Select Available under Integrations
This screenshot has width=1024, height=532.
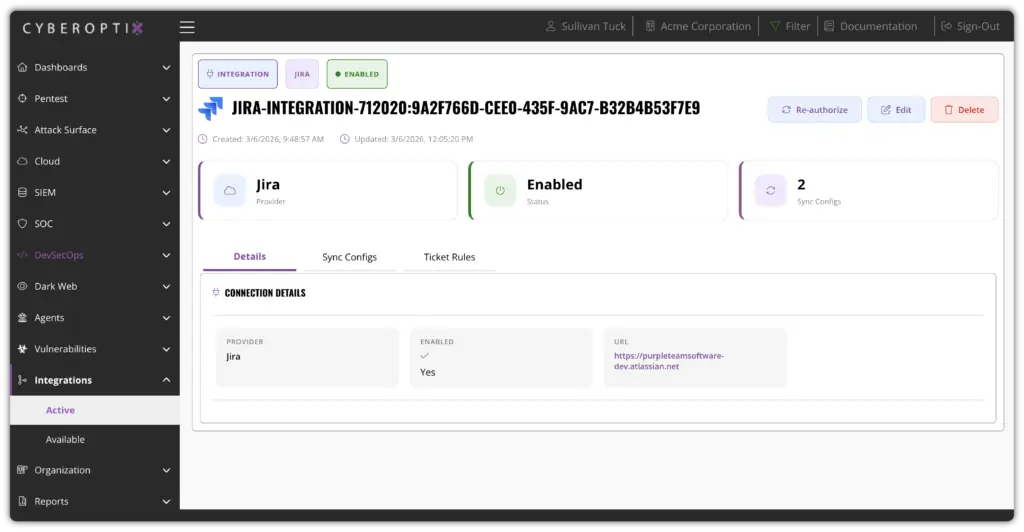tap(65, 440)
